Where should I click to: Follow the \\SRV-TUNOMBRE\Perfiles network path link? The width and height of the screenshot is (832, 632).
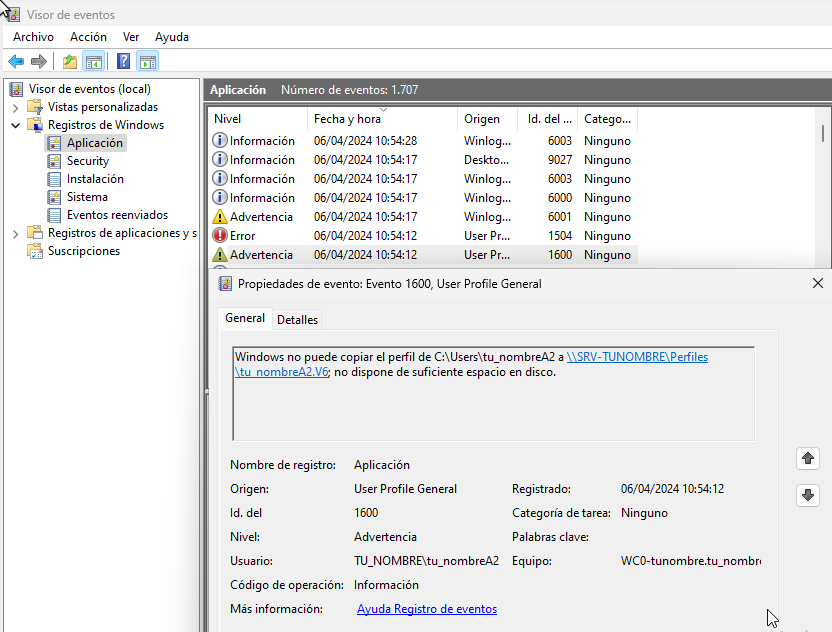click(637, 357)
